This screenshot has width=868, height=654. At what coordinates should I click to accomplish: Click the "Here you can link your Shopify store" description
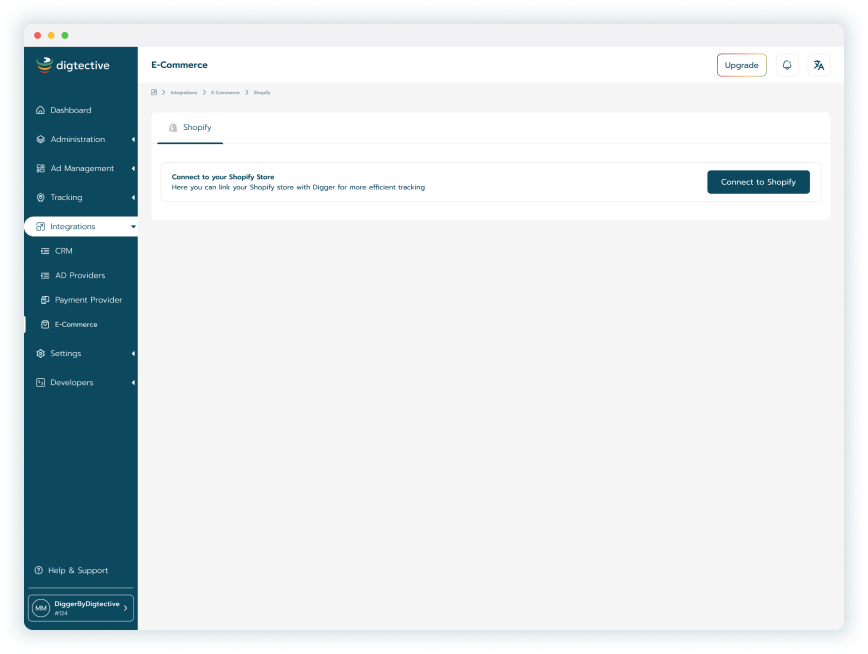298,188
